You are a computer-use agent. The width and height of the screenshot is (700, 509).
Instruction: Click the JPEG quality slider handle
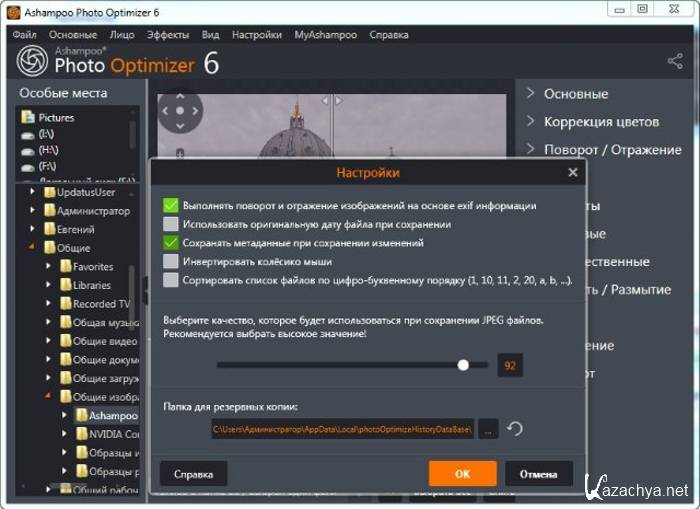463,366
